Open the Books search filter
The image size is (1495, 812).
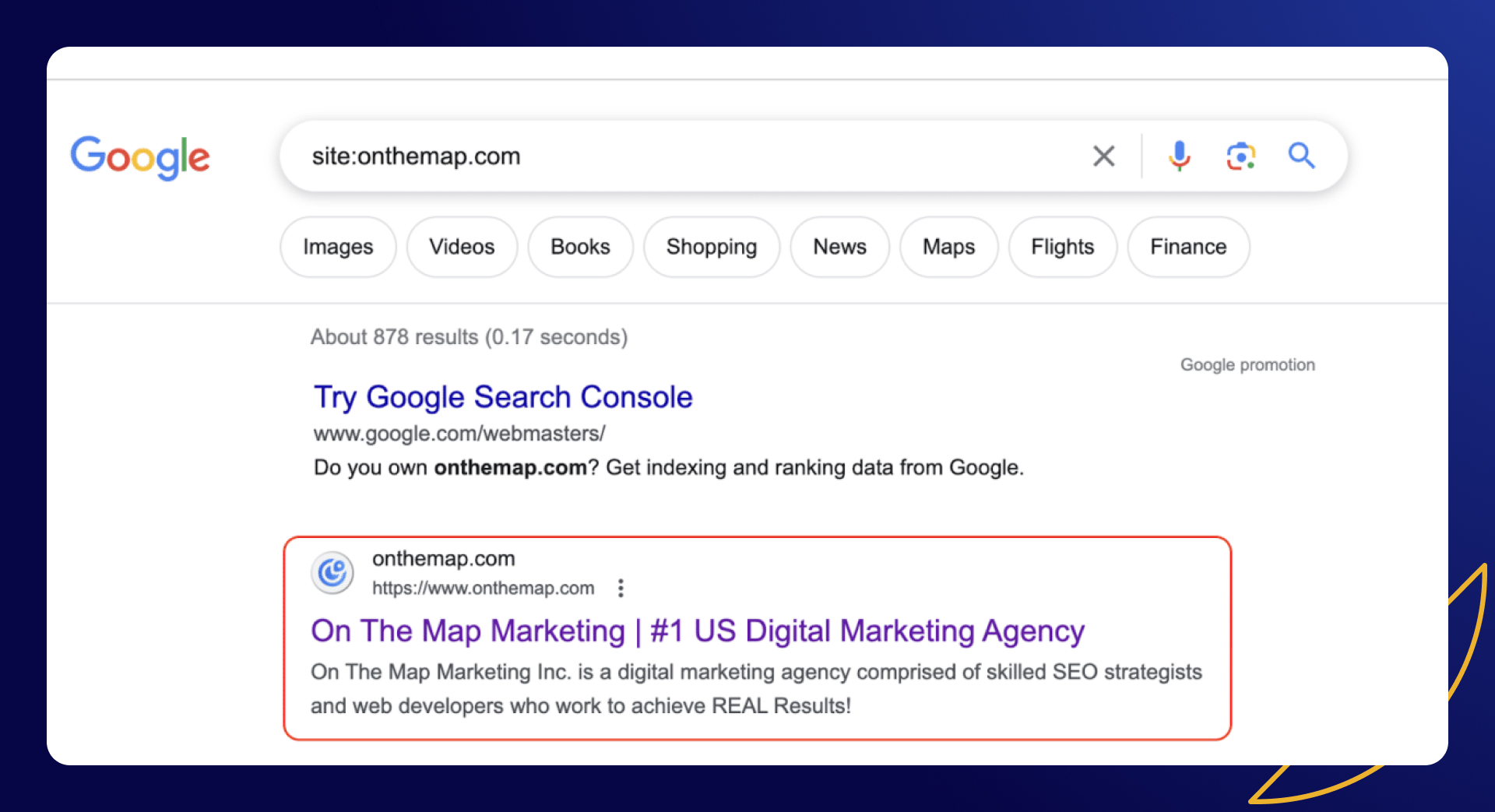tap(580, 247)
